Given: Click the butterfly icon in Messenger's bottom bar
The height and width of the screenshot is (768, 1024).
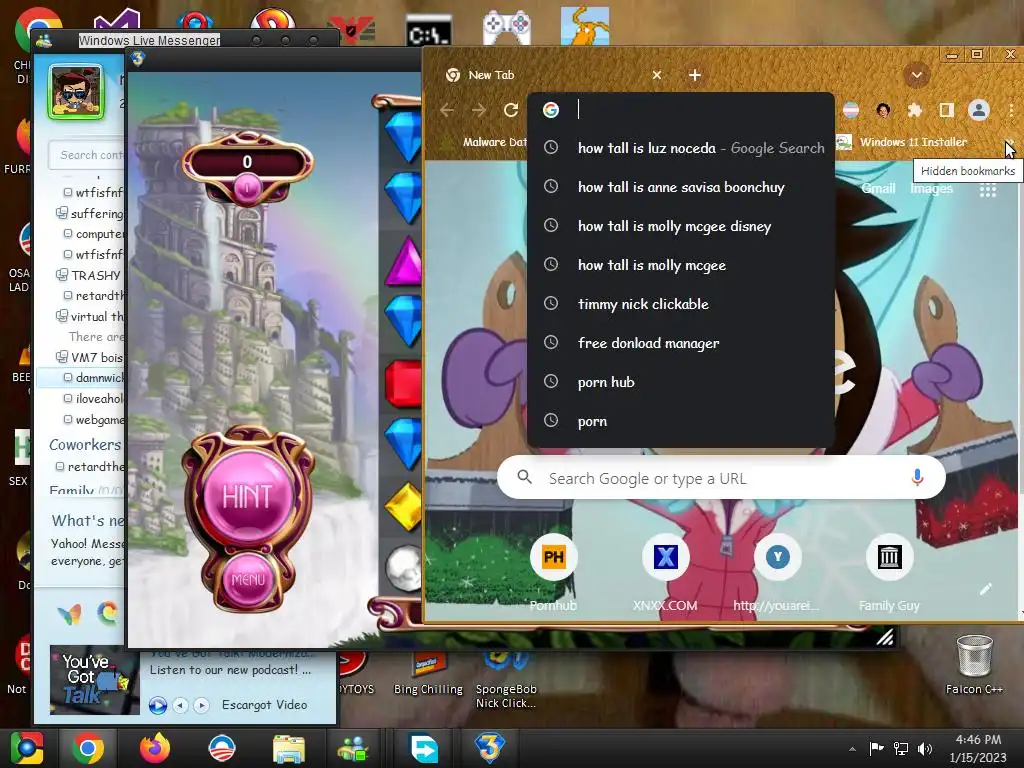Looking at the screenshot, I should pyautogui.click(x=69, y=615).
